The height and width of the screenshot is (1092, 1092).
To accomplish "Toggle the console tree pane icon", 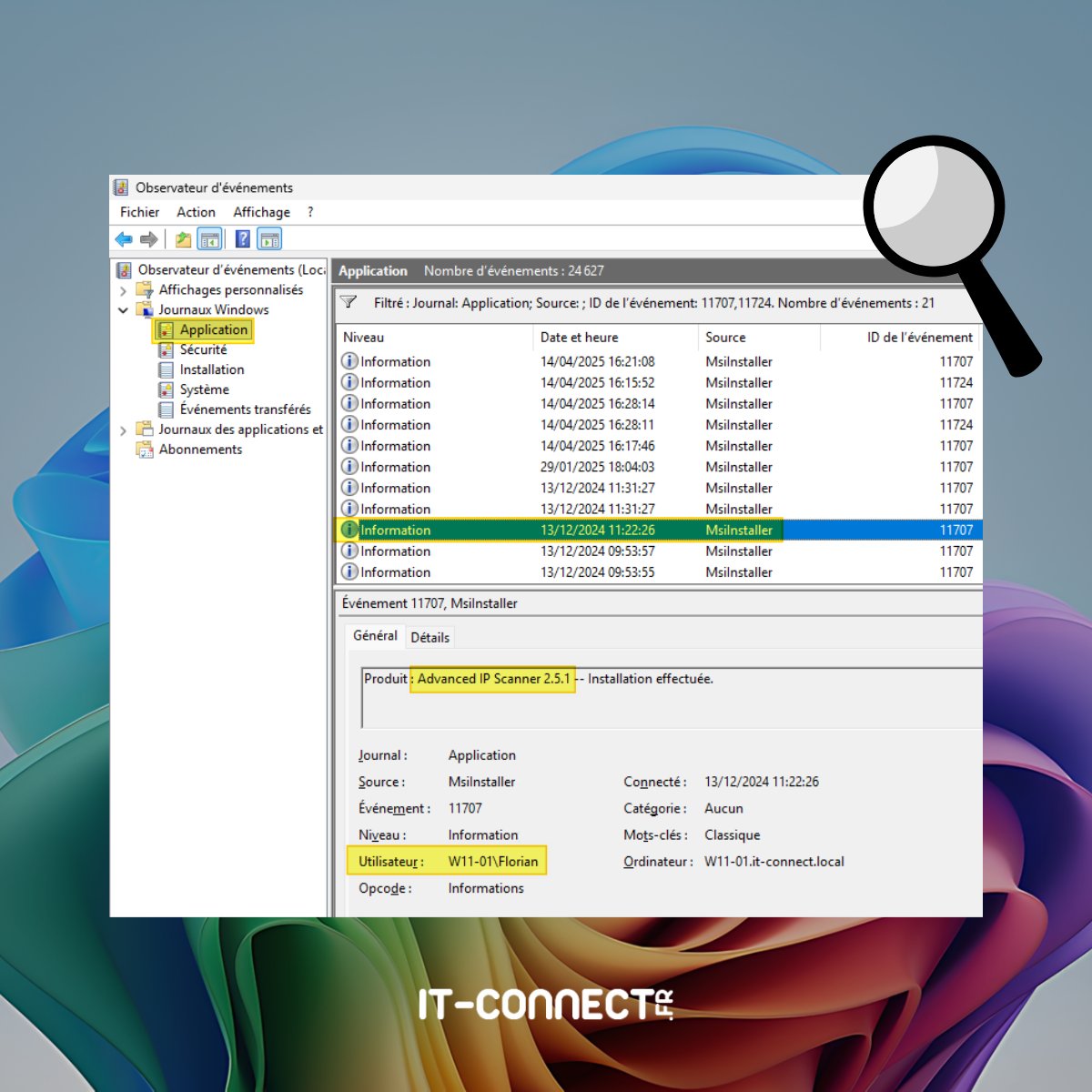I will [x=209, y=239].
